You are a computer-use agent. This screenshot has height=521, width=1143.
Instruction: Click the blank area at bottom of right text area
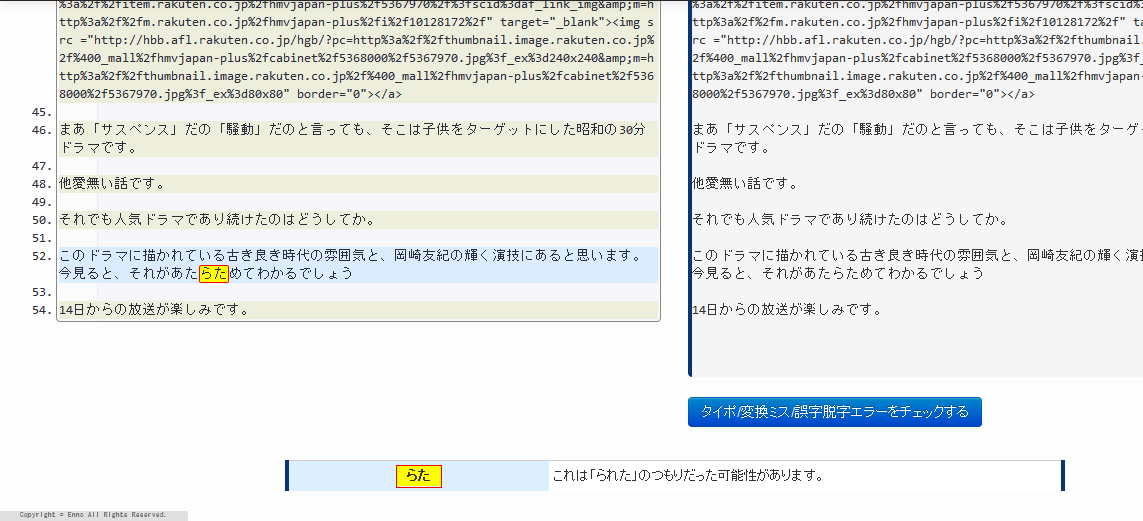(x=915, y=350)
